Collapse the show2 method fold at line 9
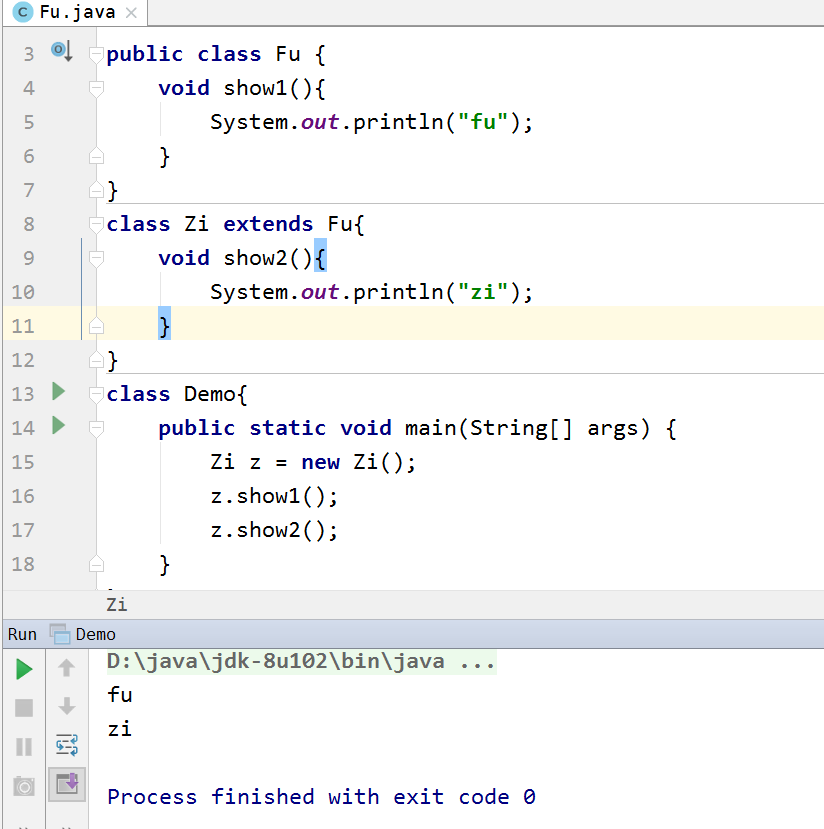The height and width of the screenshot is (829, 824). pyautogui.click(x=96, y=259)
